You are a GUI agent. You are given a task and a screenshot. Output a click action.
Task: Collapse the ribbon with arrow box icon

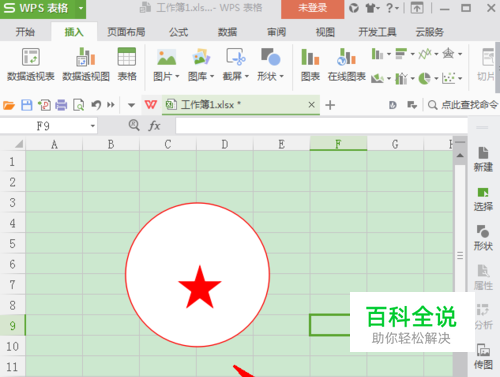[417, 8]
